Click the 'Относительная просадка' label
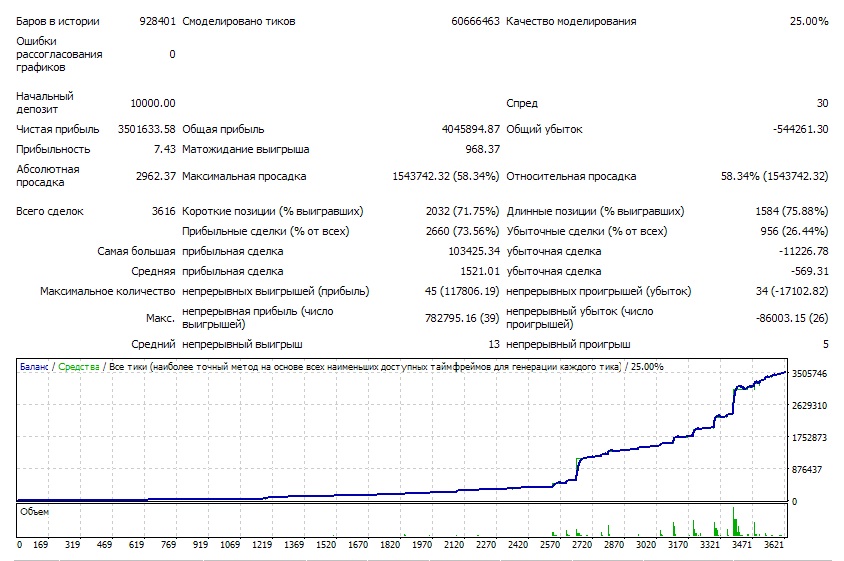Viewport: 844px width, 561px height. (x=571, y=176)
